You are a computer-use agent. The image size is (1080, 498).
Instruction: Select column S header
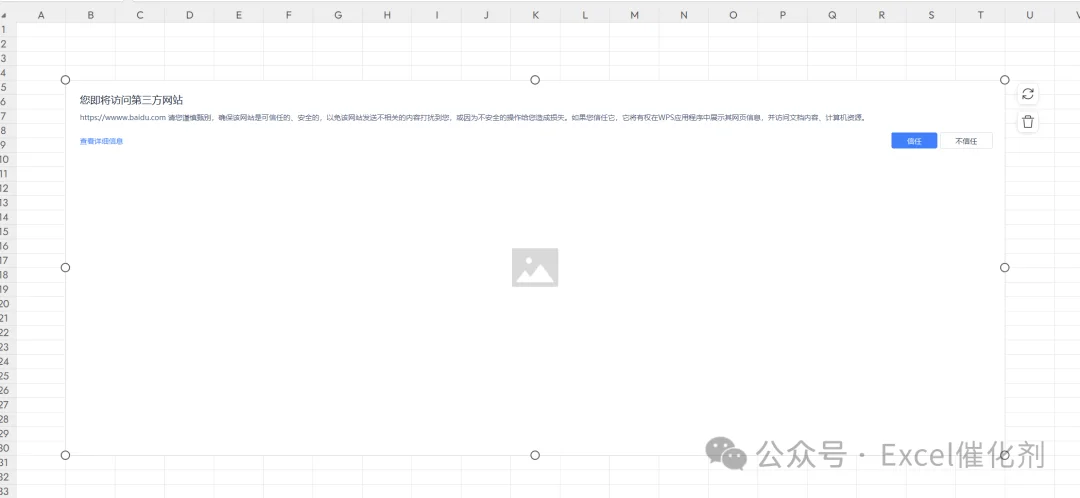click(x=931, y=15)
